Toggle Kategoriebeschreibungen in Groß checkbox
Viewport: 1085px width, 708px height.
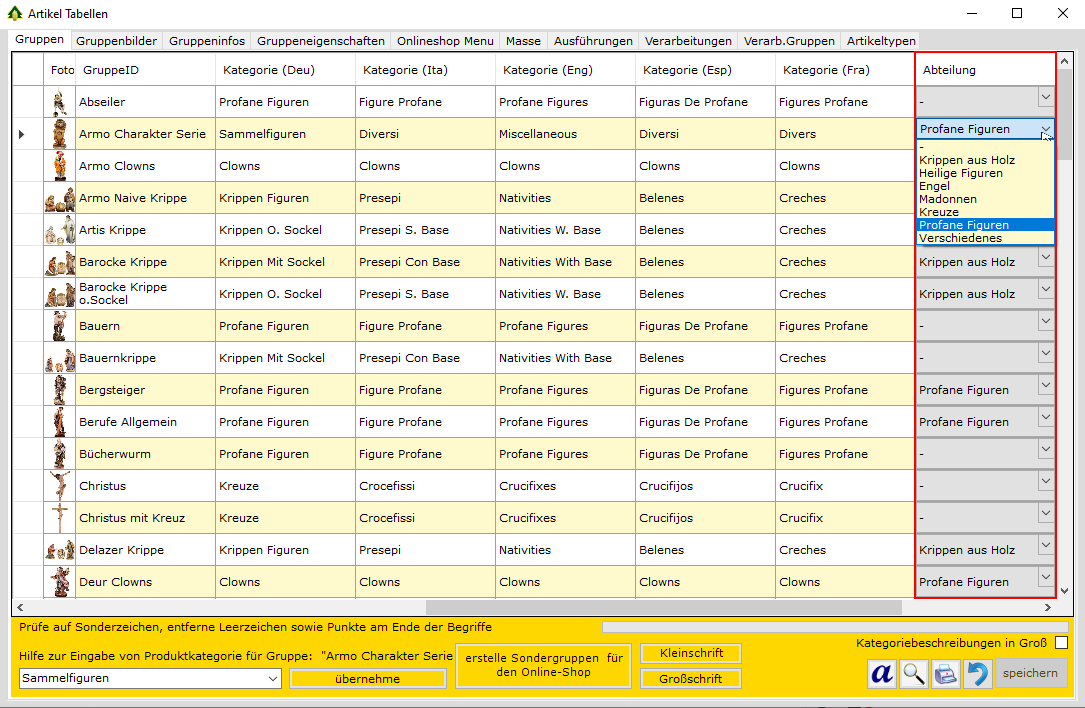1061,642
